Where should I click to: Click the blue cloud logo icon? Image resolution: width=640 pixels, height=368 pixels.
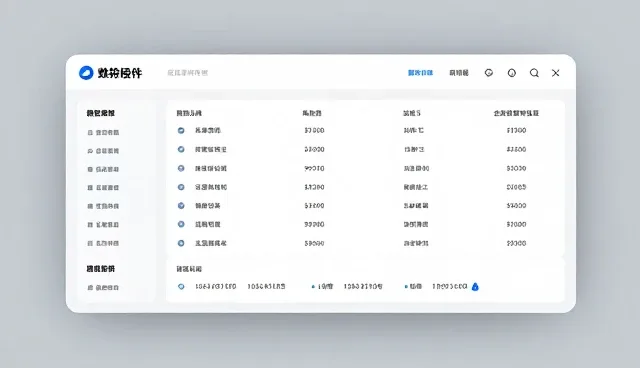click(86, 73)
